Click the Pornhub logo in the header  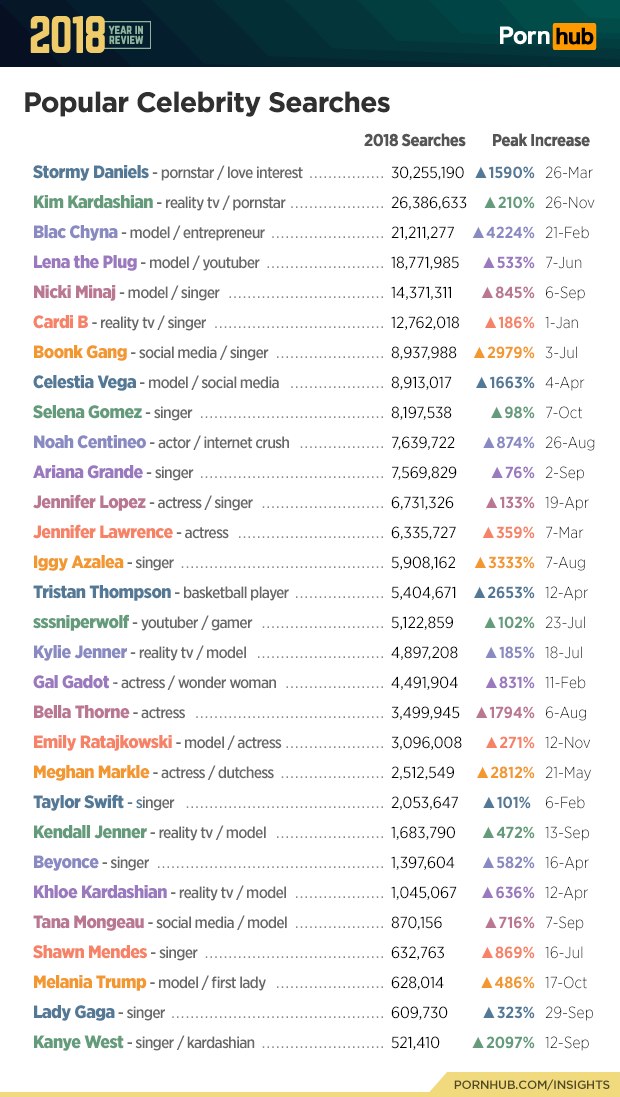point(547,37)
